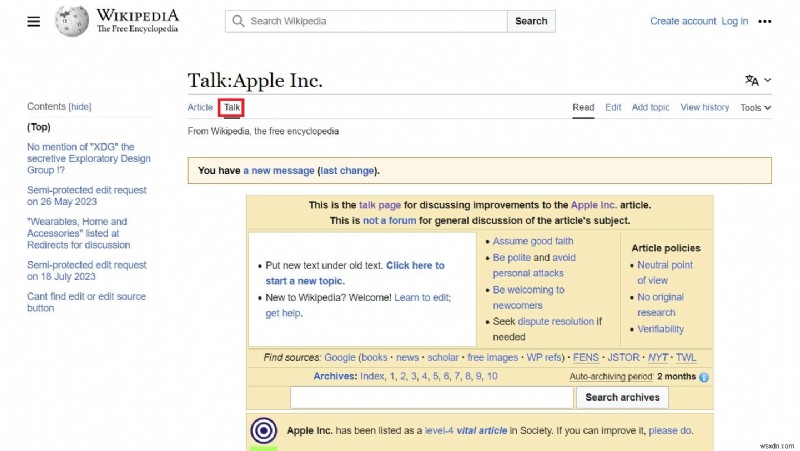Open the language selector icon
The image size is (800, 451).
pyautogui.click(x=758, y=80)
